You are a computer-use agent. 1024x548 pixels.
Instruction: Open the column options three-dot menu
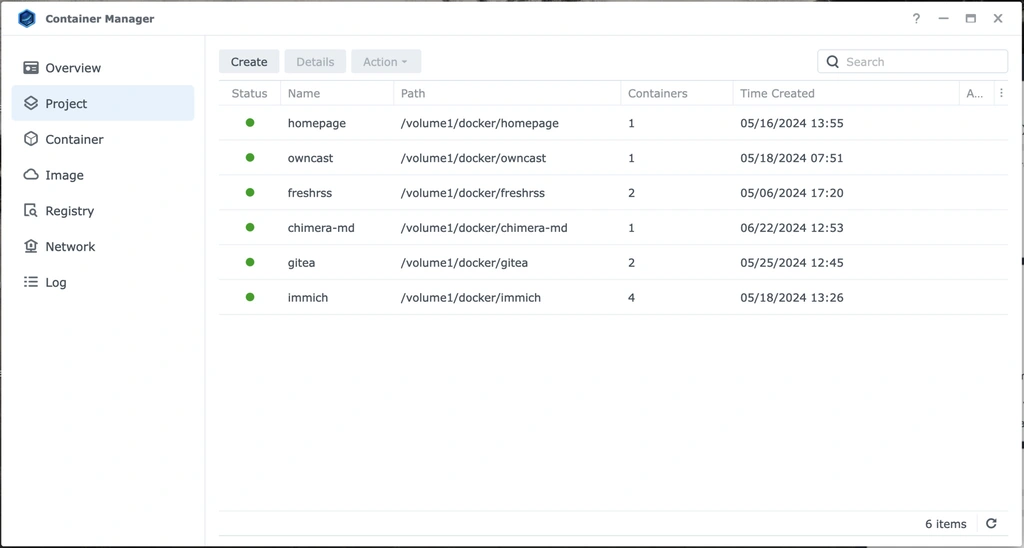pyautogui.click(x=1001, y=93)
